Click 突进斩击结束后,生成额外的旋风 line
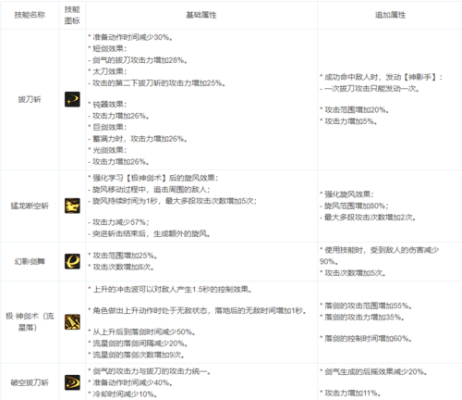 click(149, 234)
